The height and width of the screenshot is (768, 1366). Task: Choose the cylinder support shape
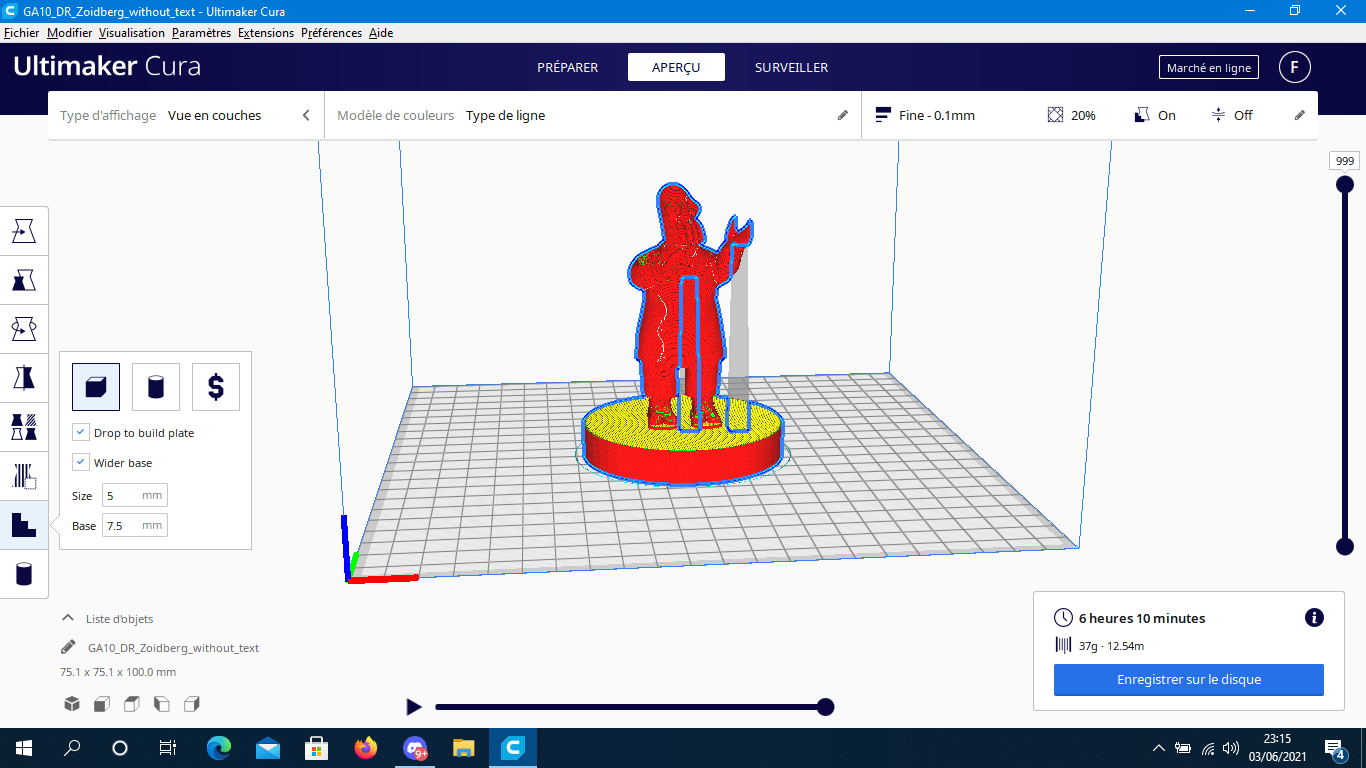156,387
